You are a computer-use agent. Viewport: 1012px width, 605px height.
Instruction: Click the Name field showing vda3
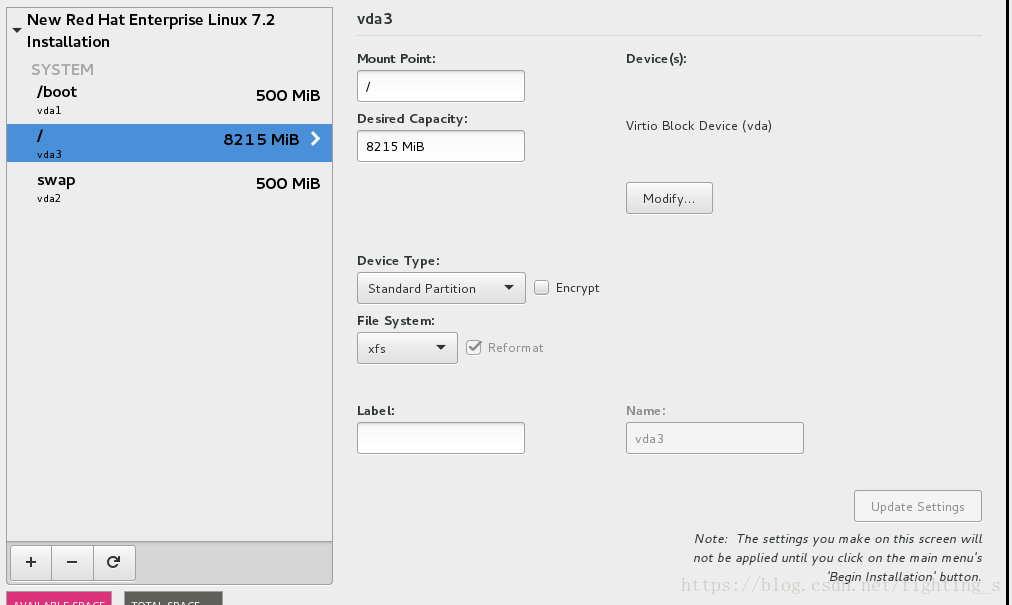click(714, 438)
